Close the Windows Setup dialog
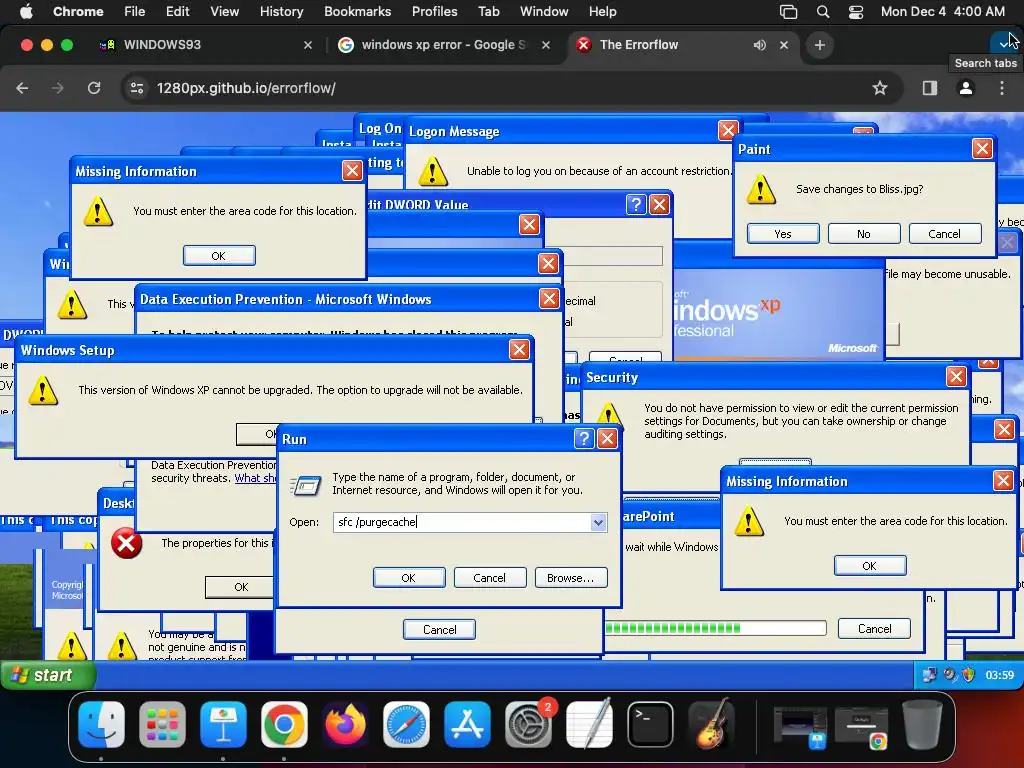Viewport: 1024px width, 768px height. (519, 350)
